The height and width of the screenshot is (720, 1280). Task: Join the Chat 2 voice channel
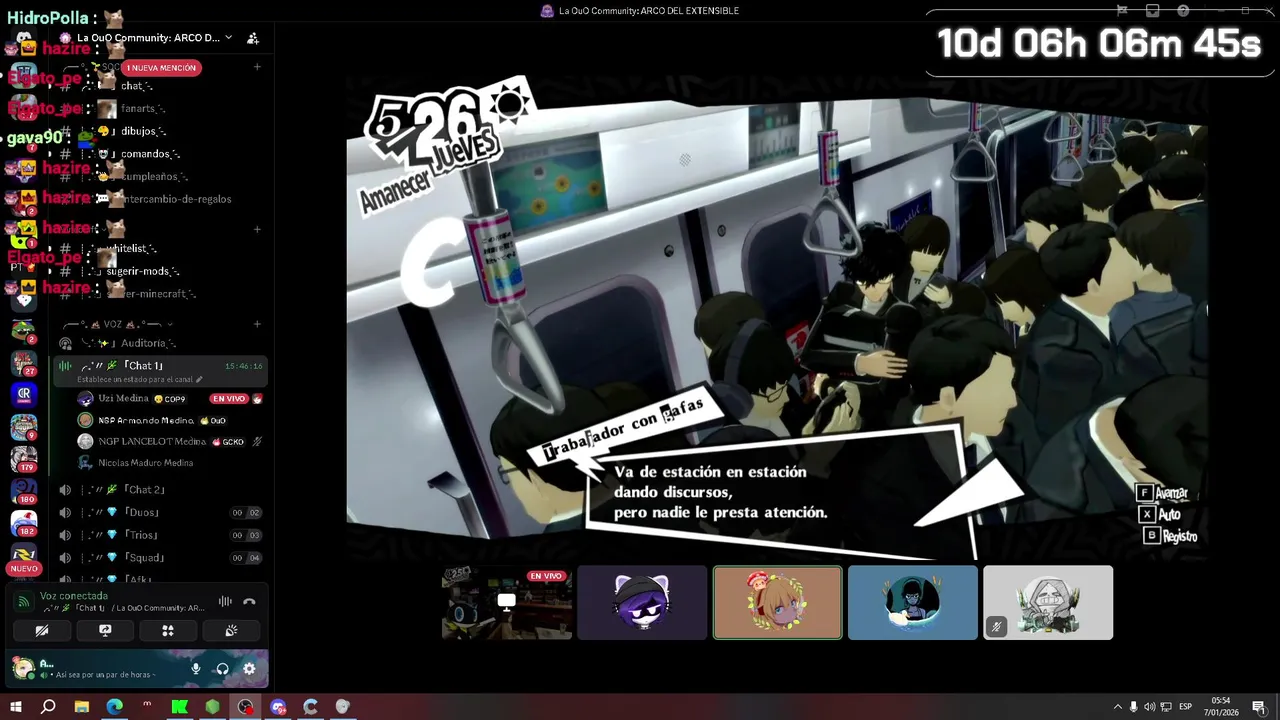pyautogui.click(x=160, y=489)
